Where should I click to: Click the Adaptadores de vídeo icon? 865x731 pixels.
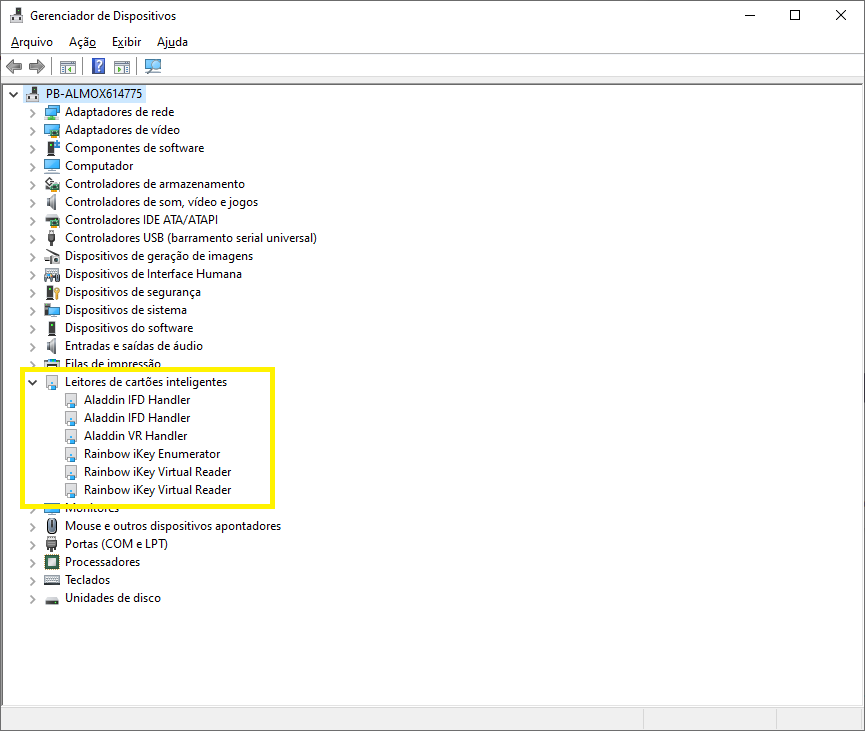point(53,130)
